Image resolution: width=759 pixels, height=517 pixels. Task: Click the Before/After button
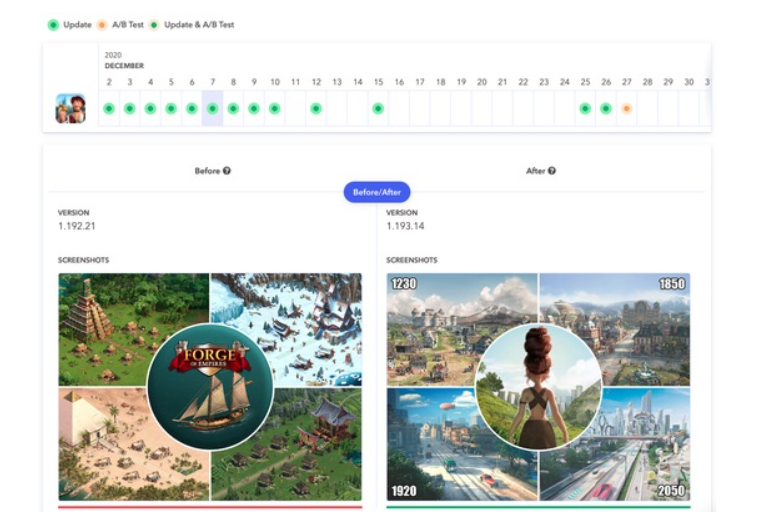point(377,192)
